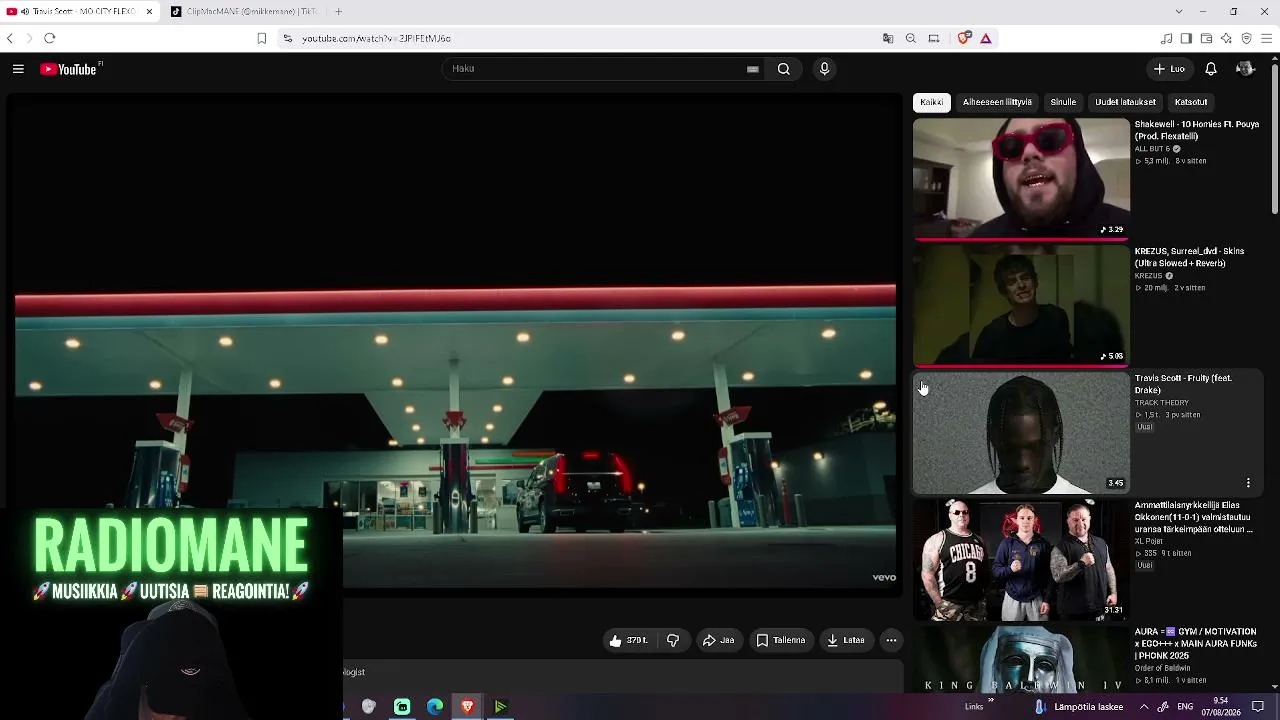Image resolution: width=1280 pixels, height=720 pixels.
Task: Save the video with Tallenna
Action: pos(781,640)
